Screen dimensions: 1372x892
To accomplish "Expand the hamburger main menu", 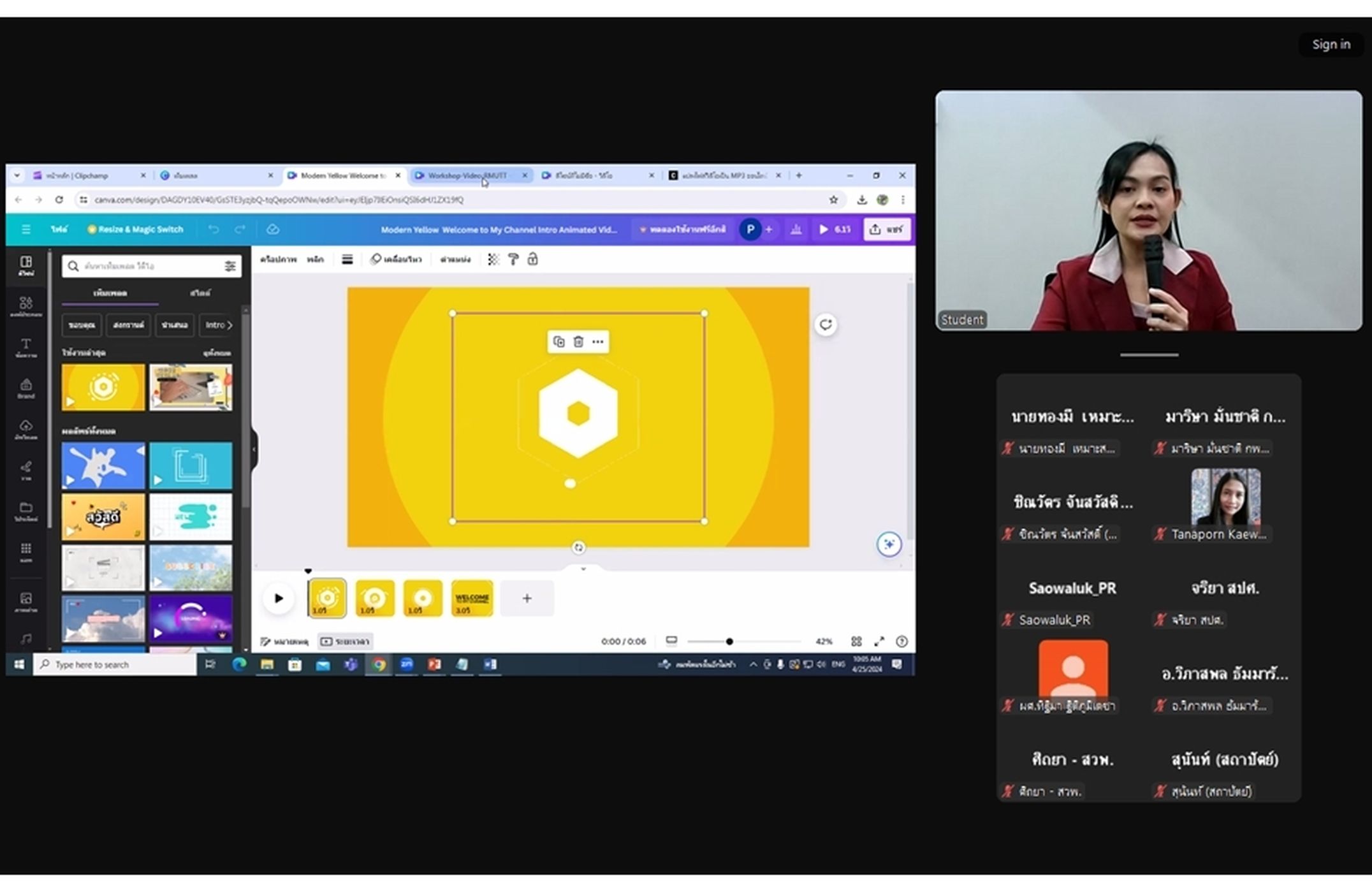I will pyautogui.click(x=26, y=229).
